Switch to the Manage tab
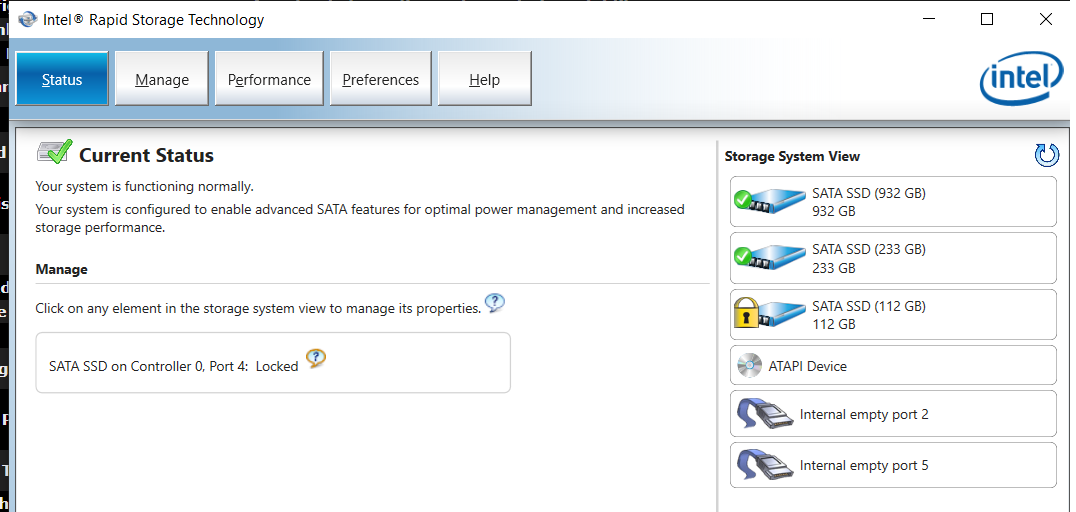Image resolution: width=1076 pixels, height=512 pixels. (162, 80)
